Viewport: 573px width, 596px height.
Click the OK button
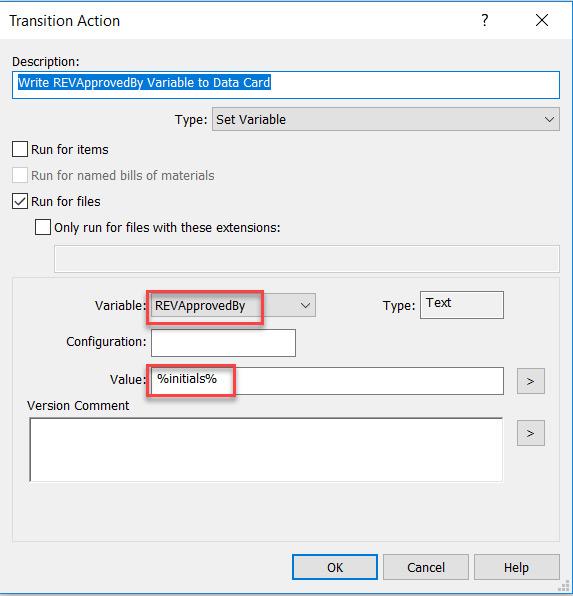click(x=335, y=567)
